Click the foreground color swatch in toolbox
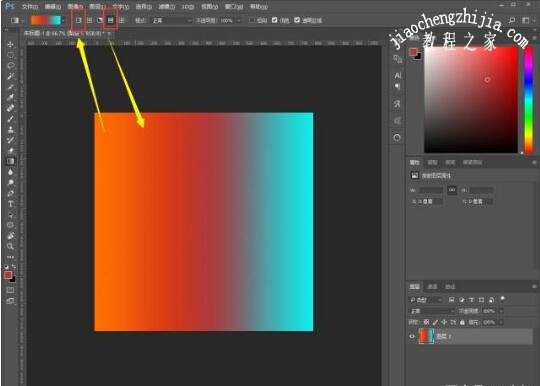Image resolution: width=540 pixels, height=386 pixels. pos(8,275)
